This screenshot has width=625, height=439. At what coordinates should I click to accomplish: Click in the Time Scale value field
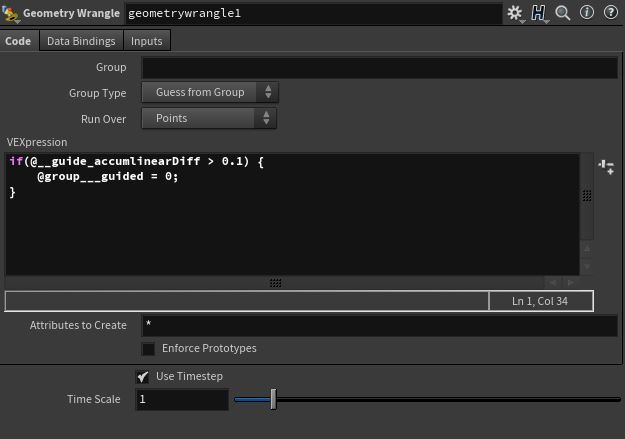[x=182, y=399]
